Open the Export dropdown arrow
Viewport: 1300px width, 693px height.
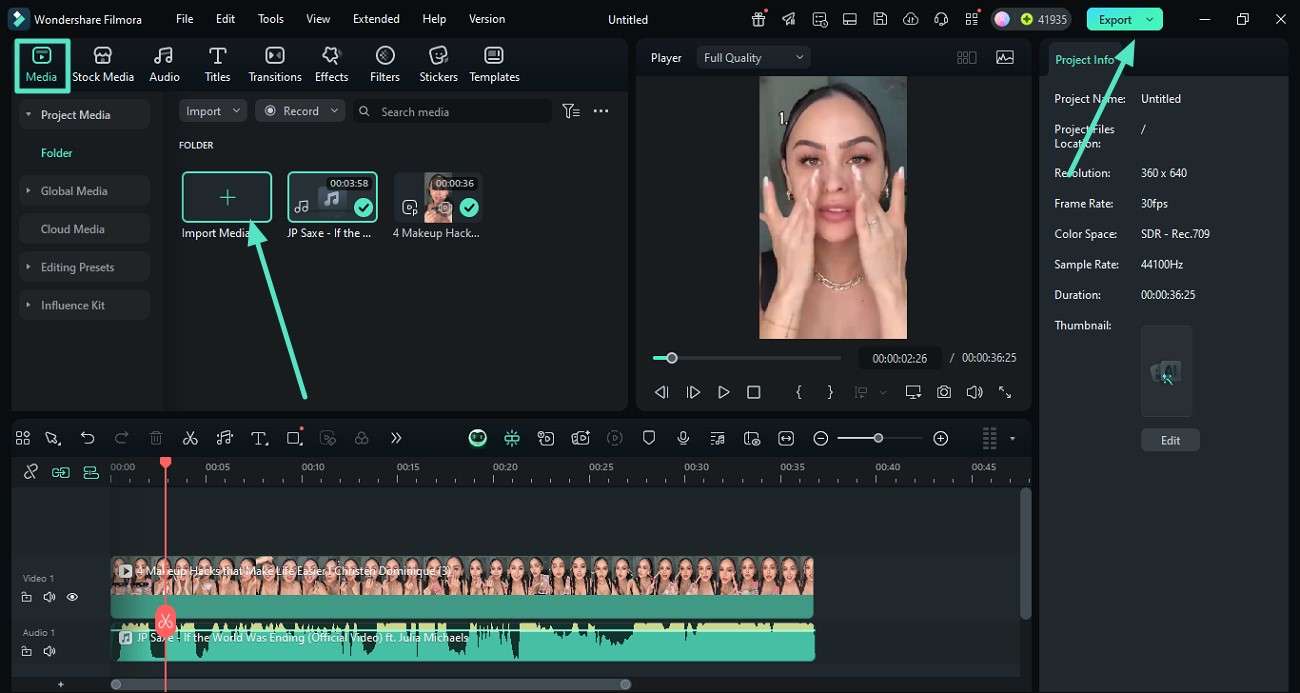(1150, 19)
